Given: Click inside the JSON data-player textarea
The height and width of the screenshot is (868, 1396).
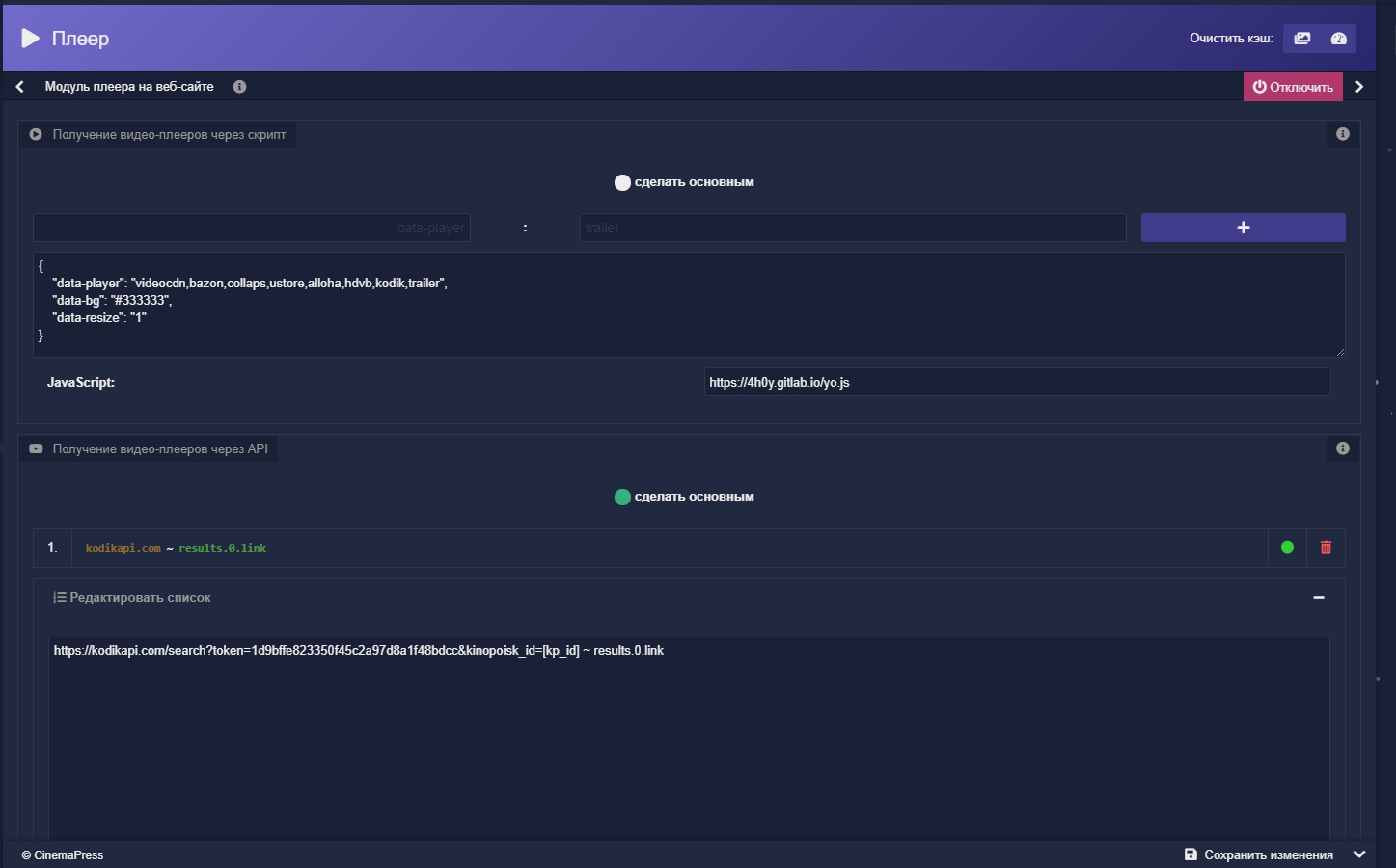Looking at the screenshot, I should click(689, 305).
